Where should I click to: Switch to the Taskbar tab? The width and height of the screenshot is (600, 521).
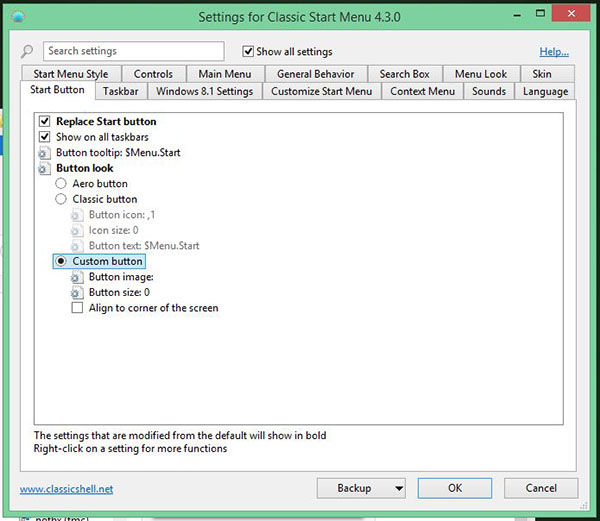pyautogui.click(x=121, y=92)
